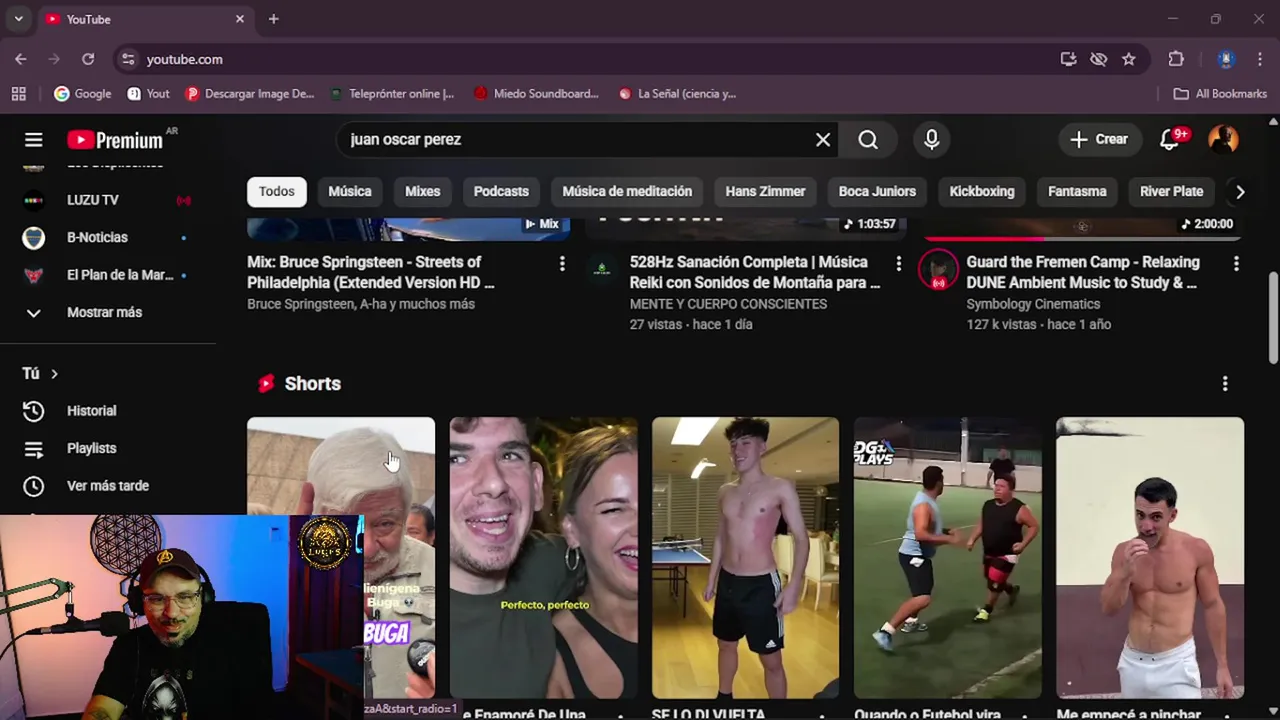This screenshot has height=720, width=1280.
Task: Click MENTE Y CUERPO channel avatar
Action: [x=601, y=268]
